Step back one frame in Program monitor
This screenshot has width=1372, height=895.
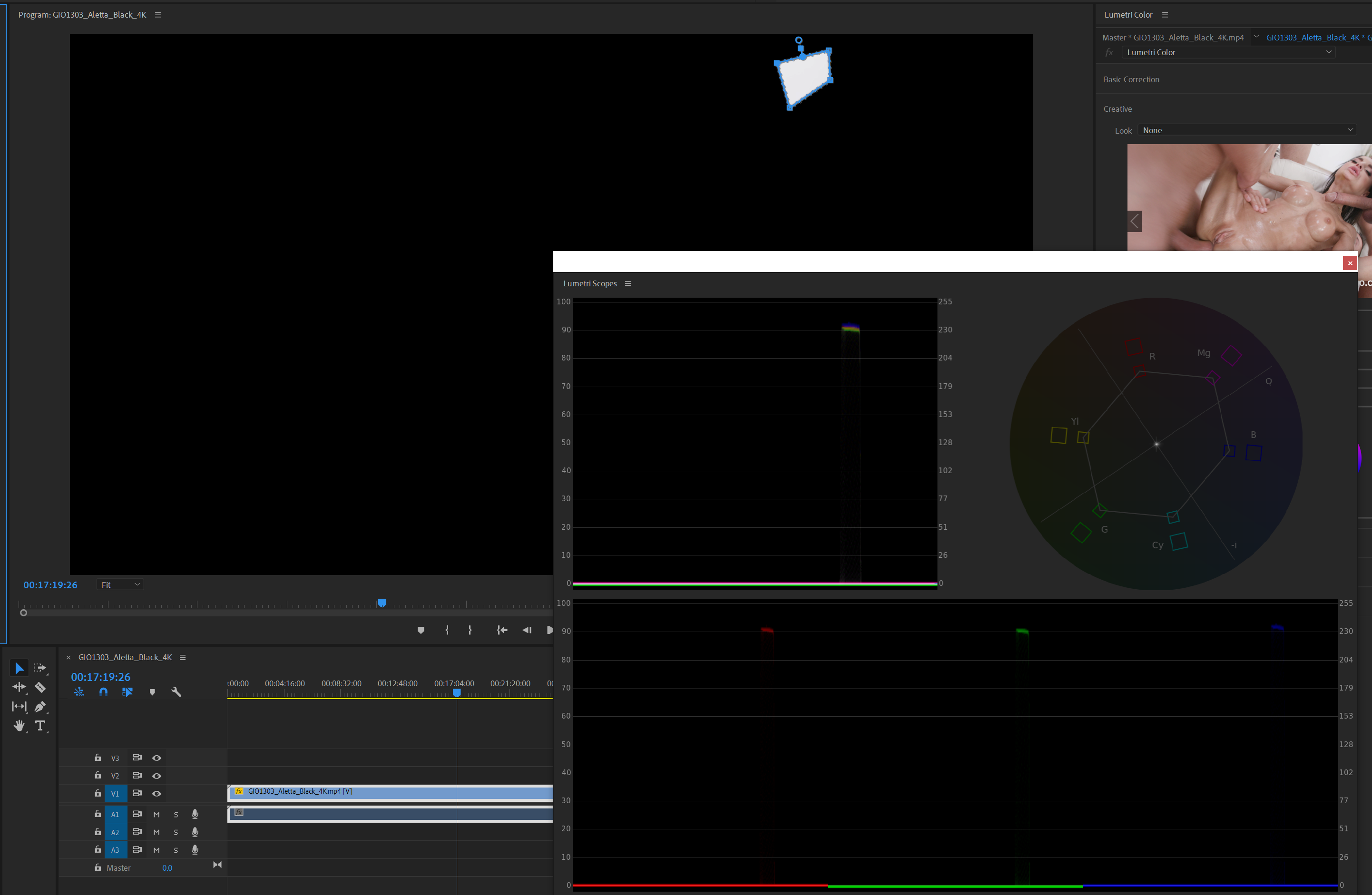[526, 630]
